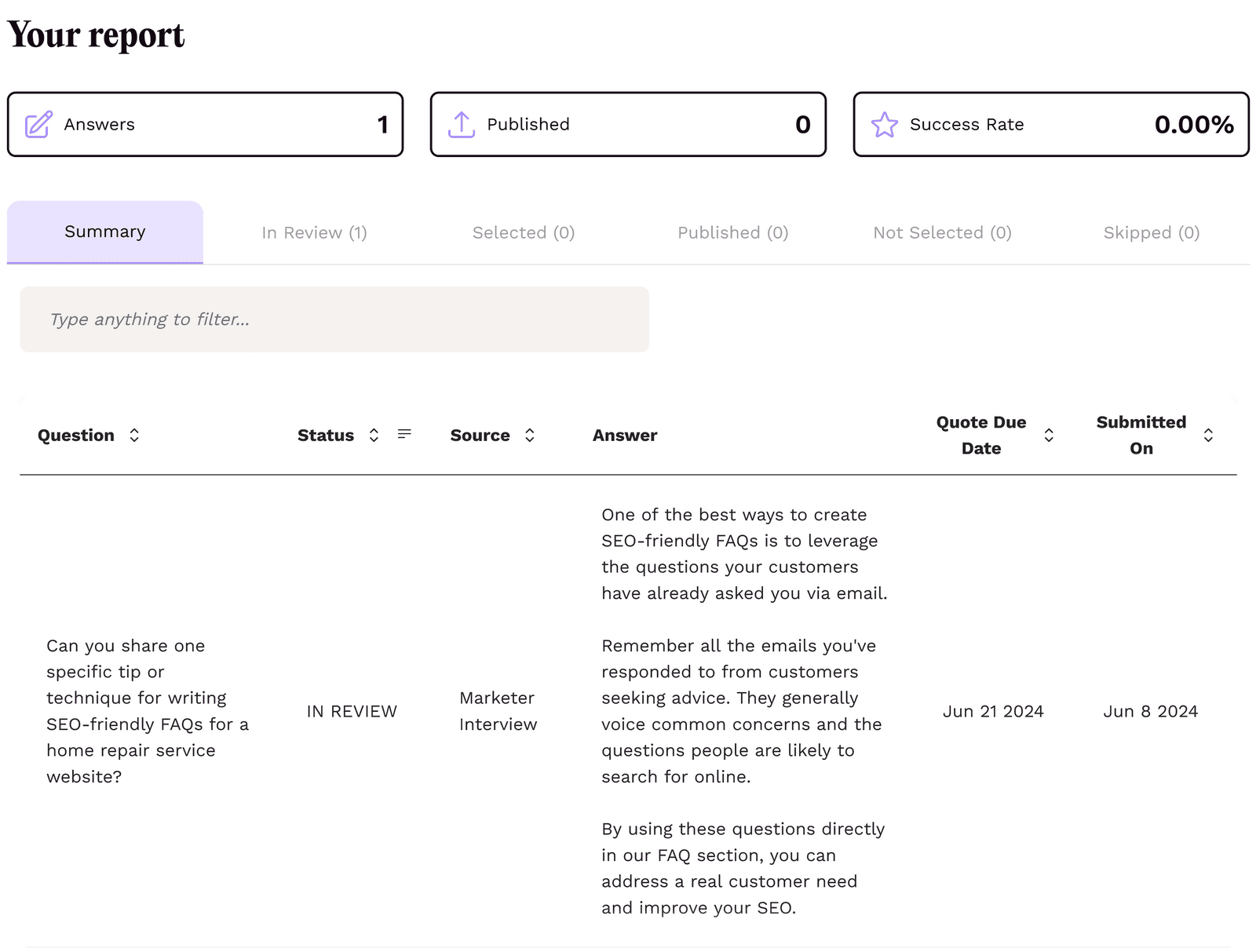Click the IN REVIEW status label
This screenshot has height=952, width=1256.
click(352, 711)
